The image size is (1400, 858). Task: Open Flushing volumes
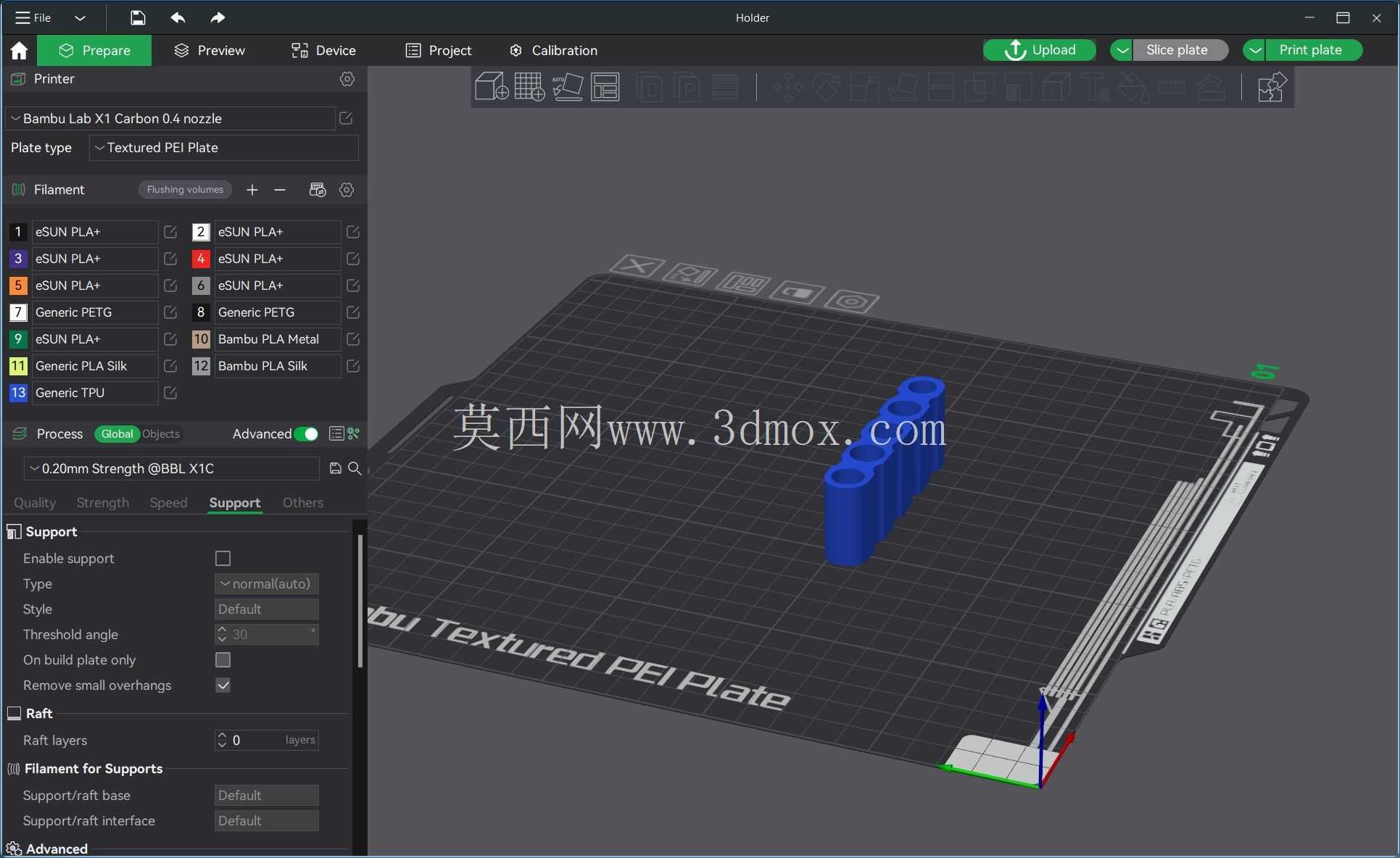point(185,190)
